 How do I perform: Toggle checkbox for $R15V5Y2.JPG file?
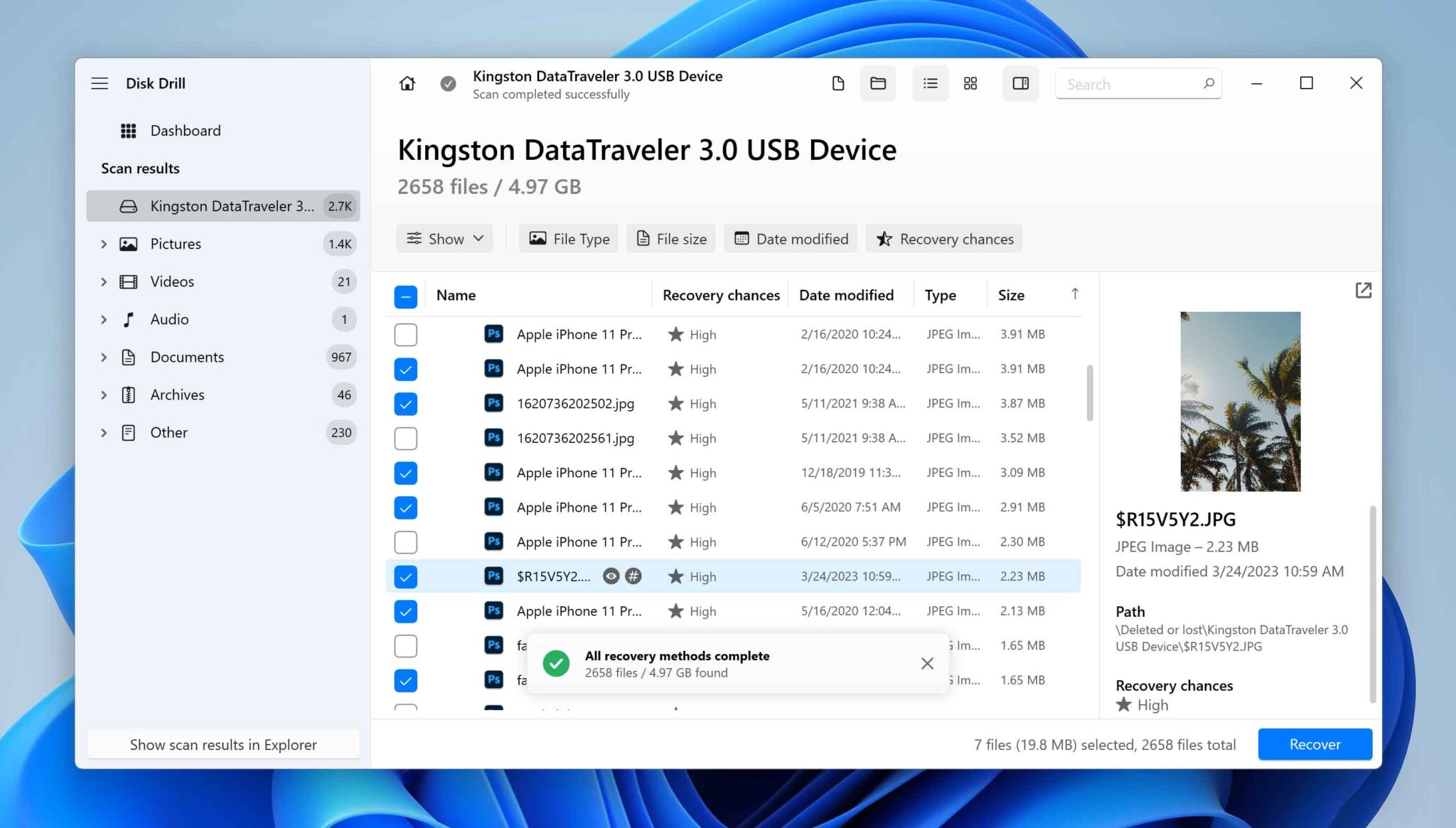click(x=405, y=576)
